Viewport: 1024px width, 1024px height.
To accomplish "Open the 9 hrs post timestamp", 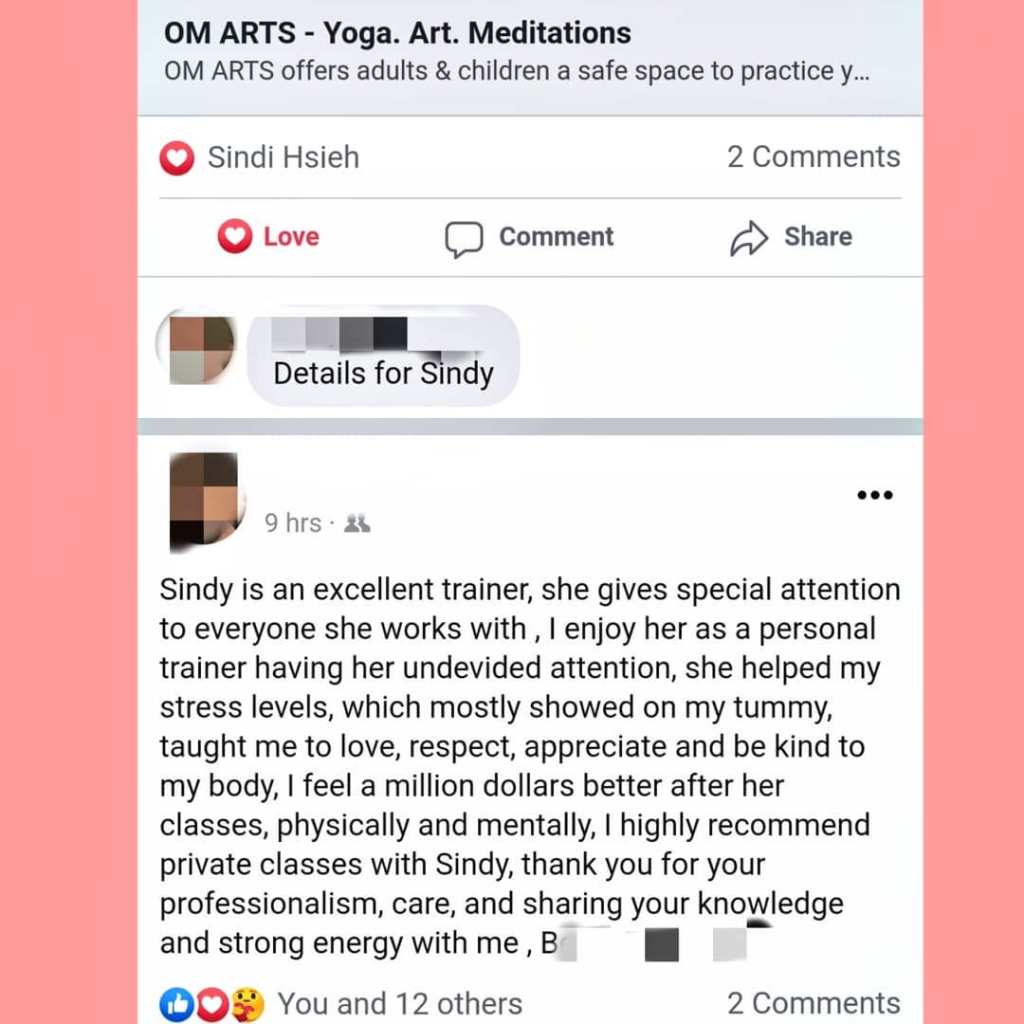I will [x=293, y=523].
